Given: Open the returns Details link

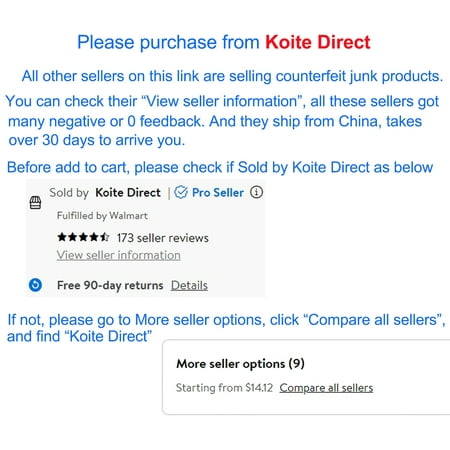Looking at the screenshot, I should (x=189, y=285).
